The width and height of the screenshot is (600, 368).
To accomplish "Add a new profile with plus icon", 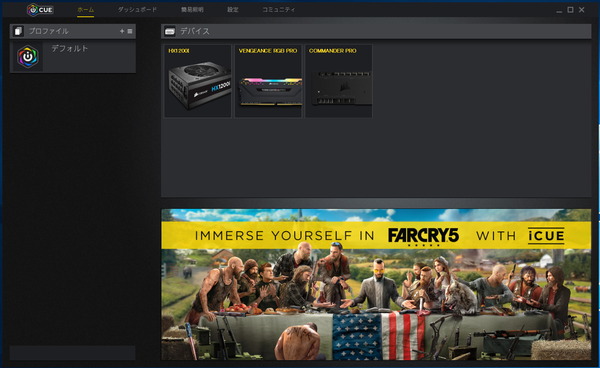I will (x=122, y=31).
